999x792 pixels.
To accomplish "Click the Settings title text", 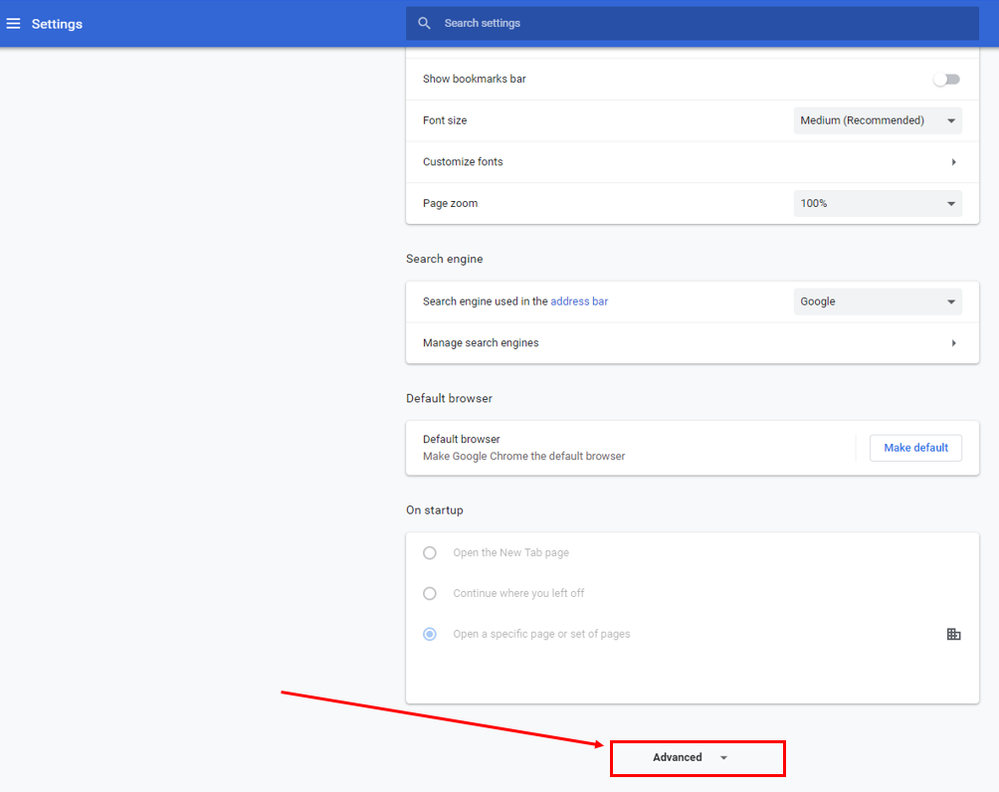I will click(57, 23).
